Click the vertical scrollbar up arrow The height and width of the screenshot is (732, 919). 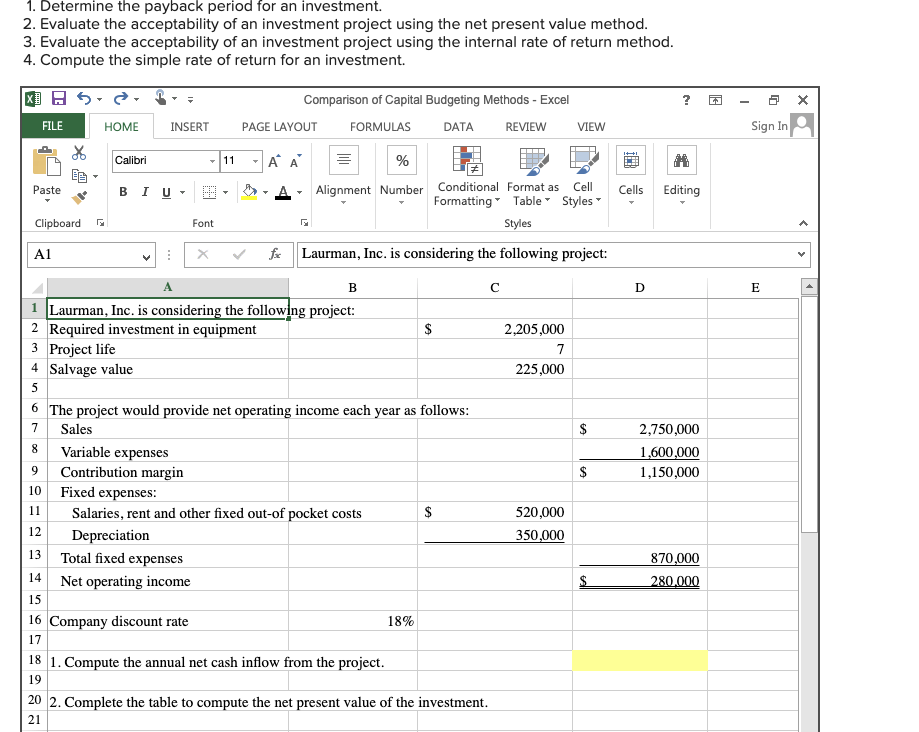809,287
